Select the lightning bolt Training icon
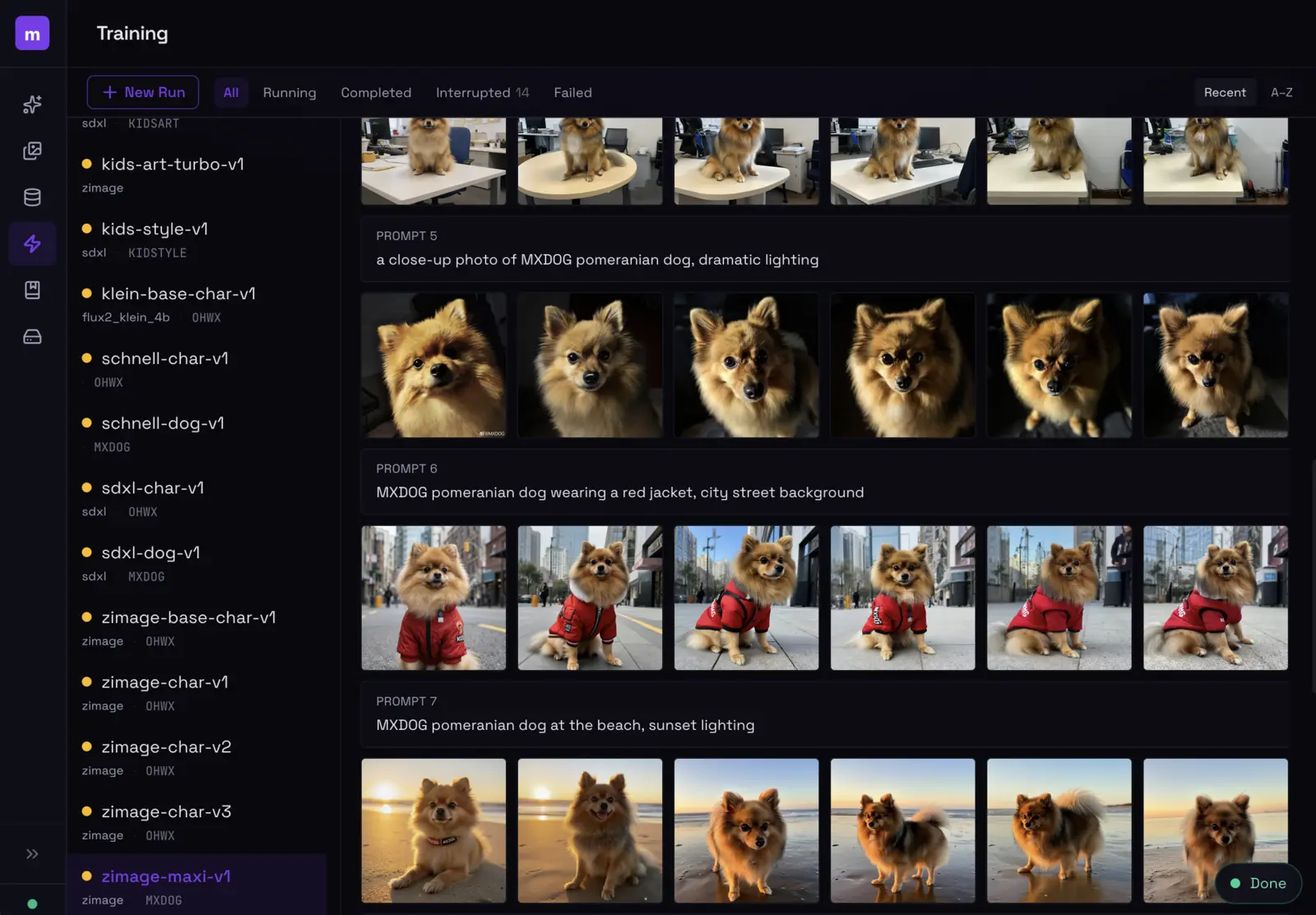The image size is (1316, 915). [x=32, y=243]
